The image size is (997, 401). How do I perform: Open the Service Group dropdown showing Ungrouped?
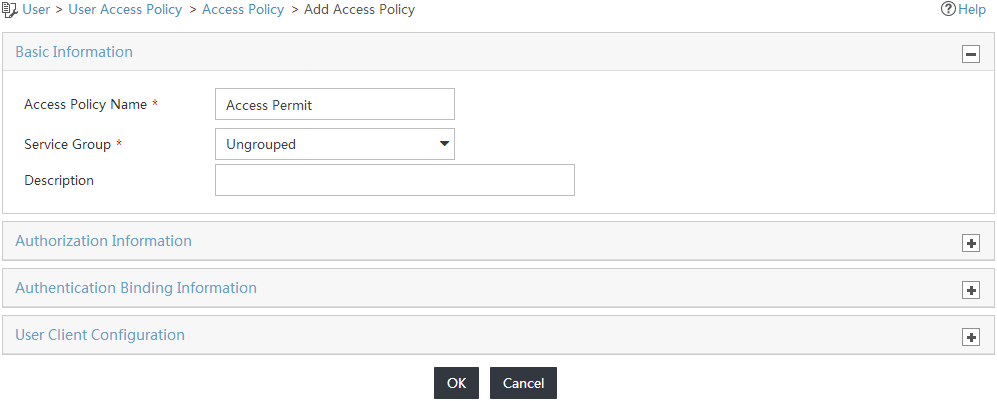tap(335, 144)
